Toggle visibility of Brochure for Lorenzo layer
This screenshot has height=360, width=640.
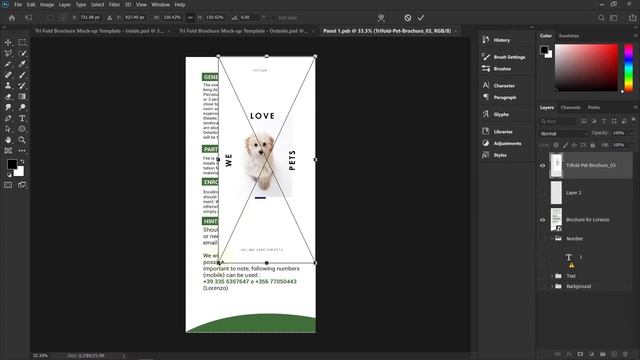(542, 220)
